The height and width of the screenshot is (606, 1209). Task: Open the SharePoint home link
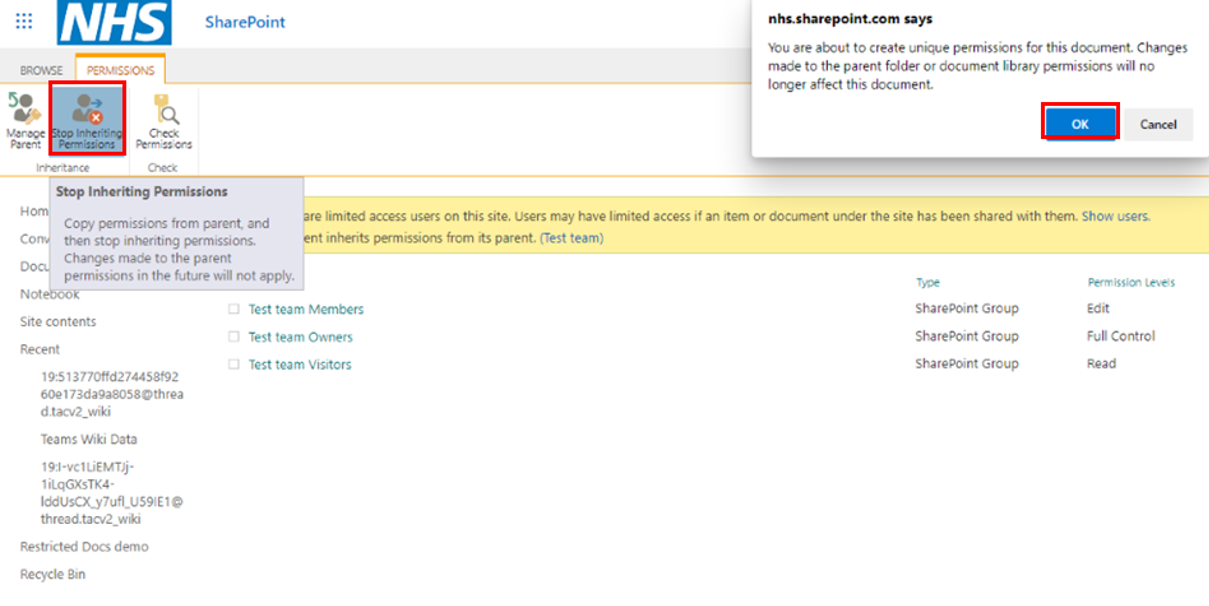(x=245, y=22)
